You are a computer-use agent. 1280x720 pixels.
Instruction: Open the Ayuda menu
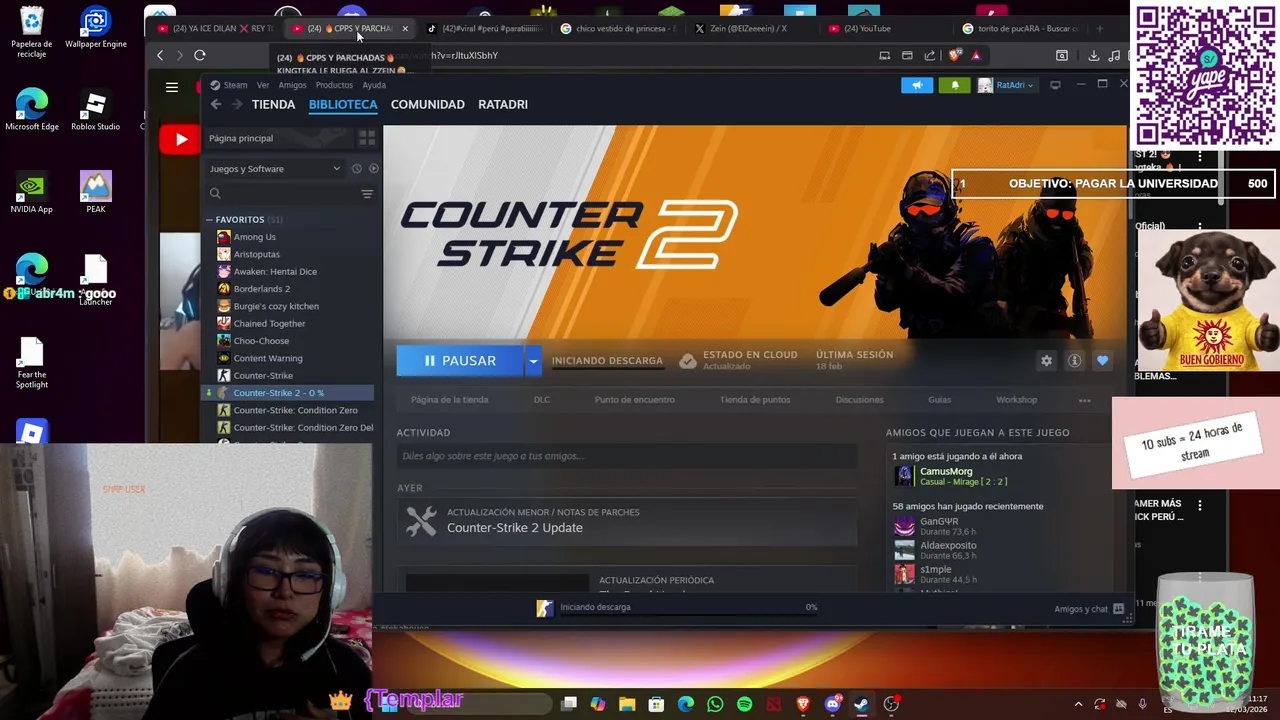(374, 85)
